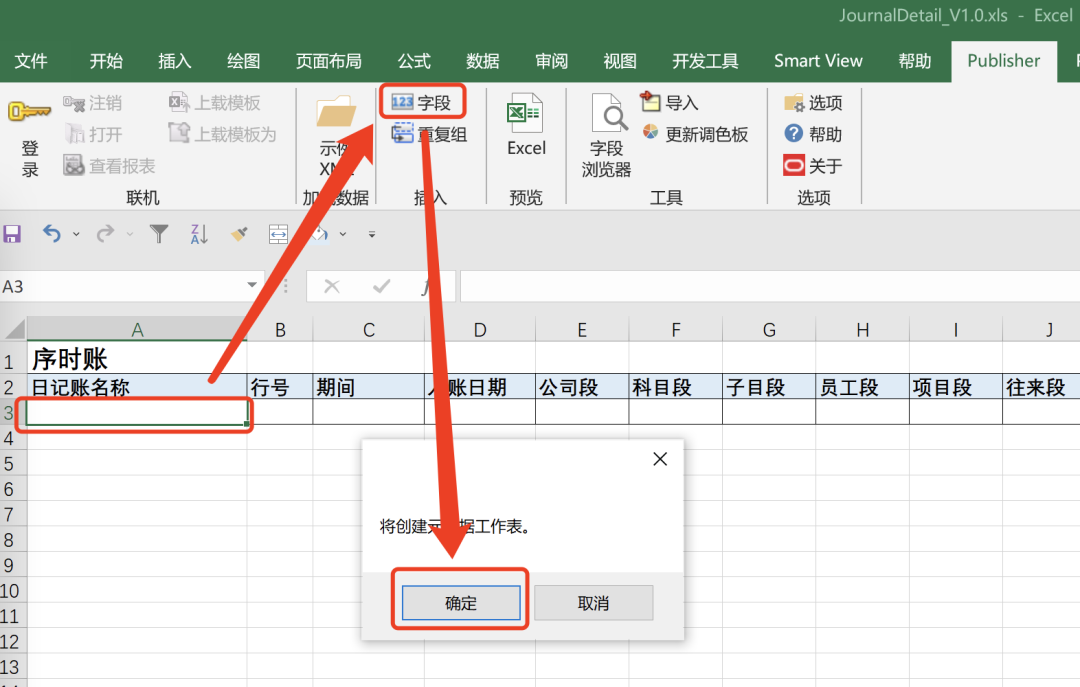This screenshot has height=687, width=1080.
Task: Select the 科目段 header cell
Action: pos(676,387)
